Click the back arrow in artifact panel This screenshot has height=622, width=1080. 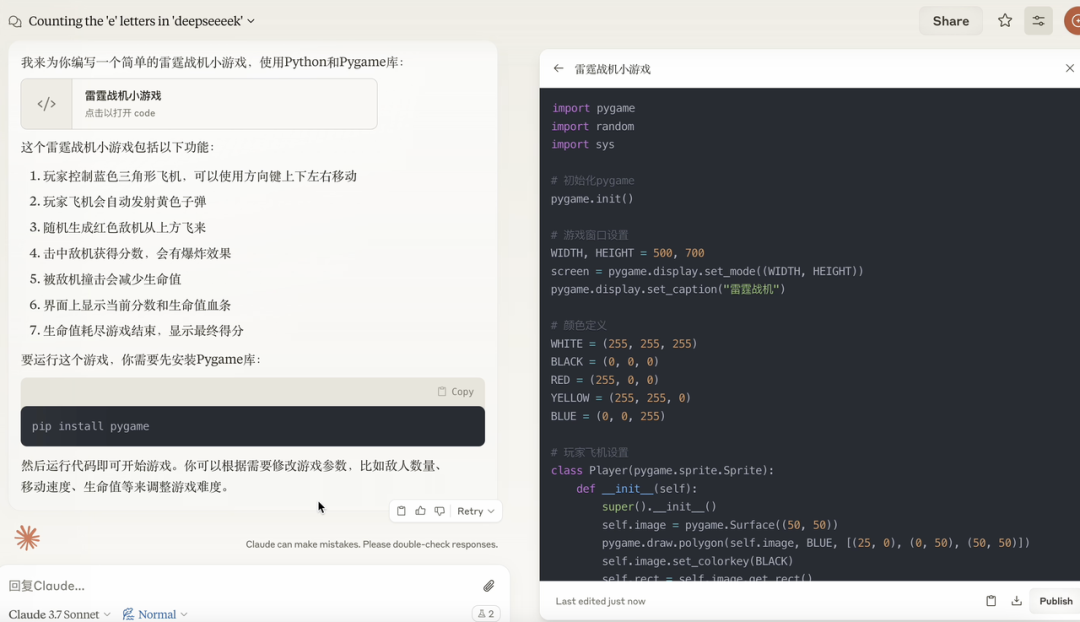coord(558,69)
